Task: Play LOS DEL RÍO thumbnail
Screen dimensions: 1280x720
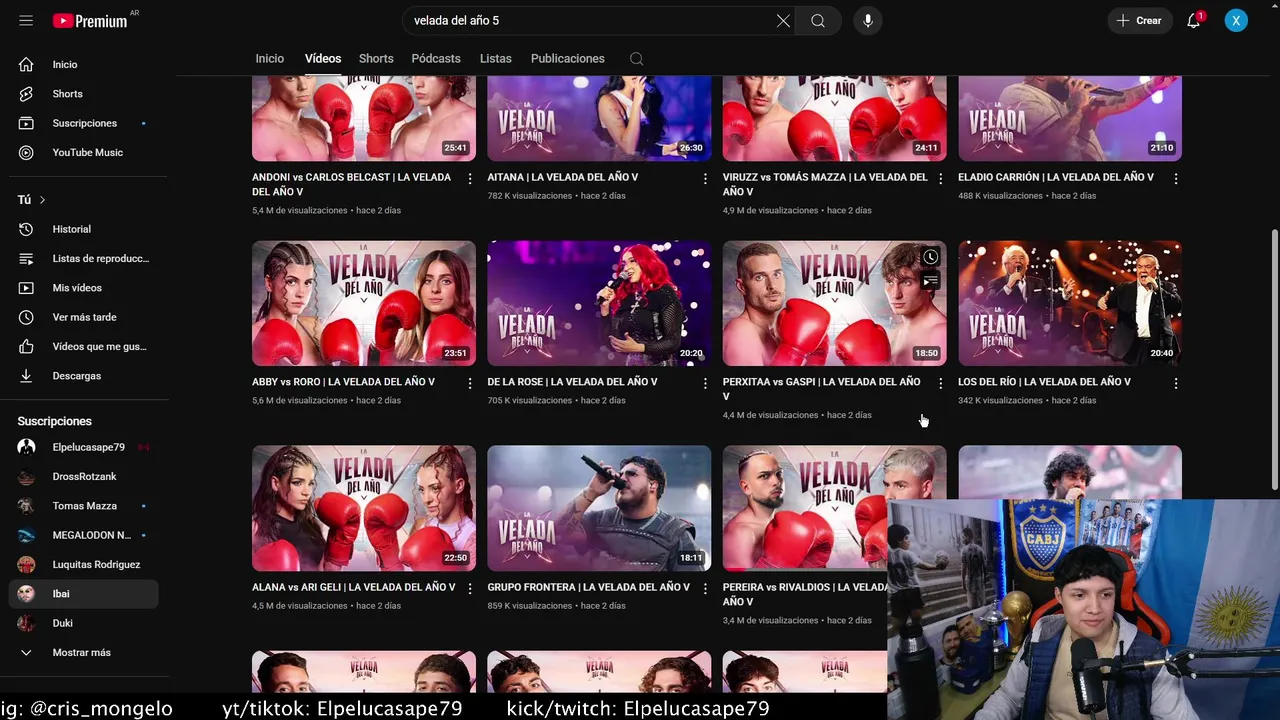Action: point(1070,303)
